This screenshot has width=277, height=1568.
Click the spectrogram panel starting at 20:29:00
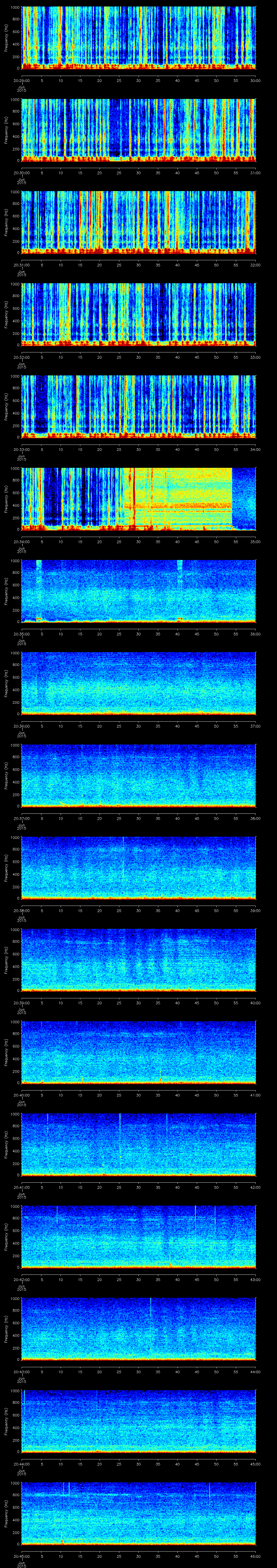click(138, 38)
